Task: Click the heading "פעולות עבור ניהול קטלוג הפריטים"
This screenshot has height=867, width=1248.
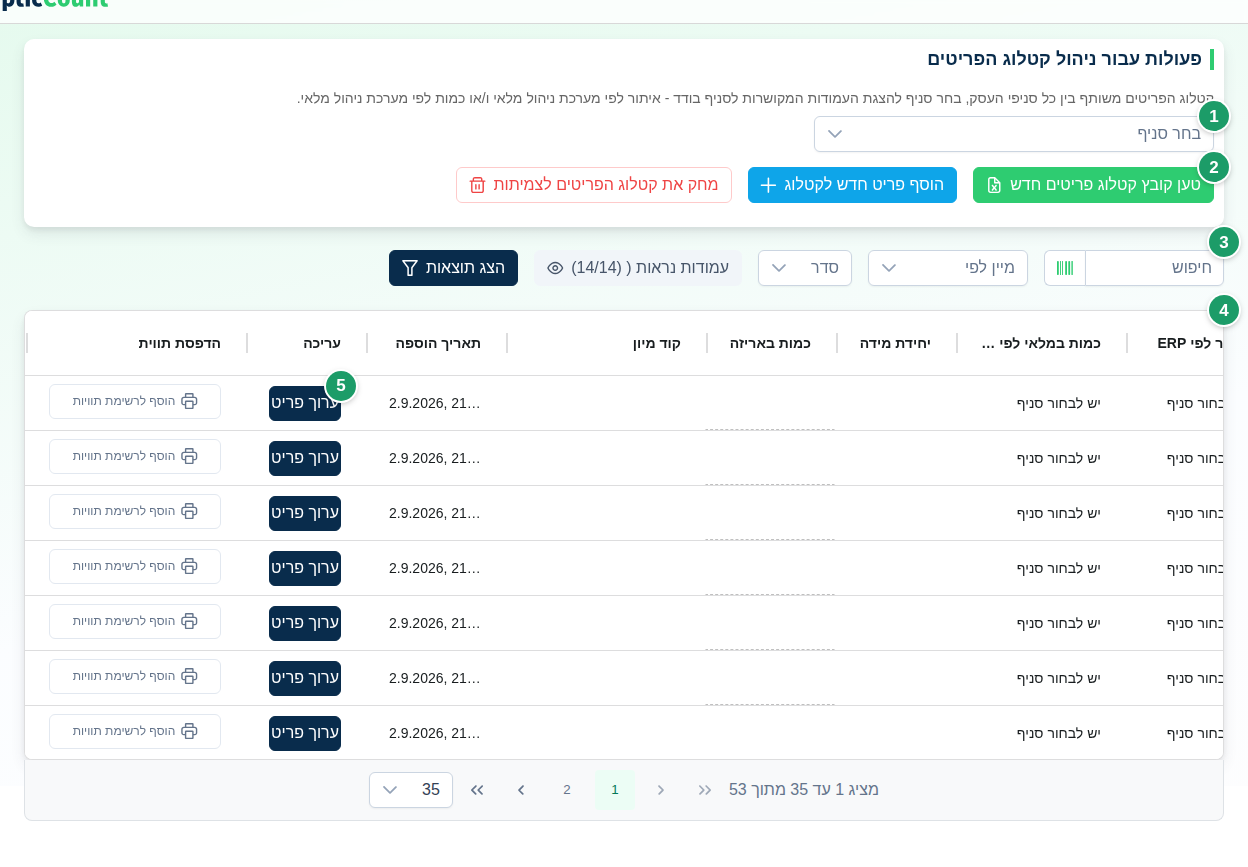Action: point(1064,58)
